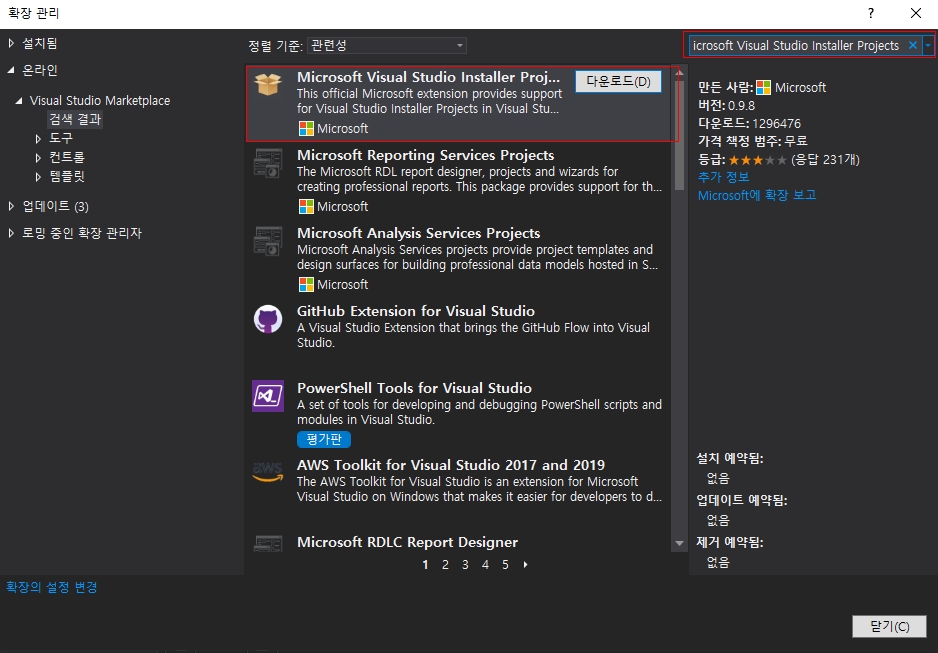The image size is (938, 653).
Task: Clear the search box with the X icon
Action: (x=913, y=45)
